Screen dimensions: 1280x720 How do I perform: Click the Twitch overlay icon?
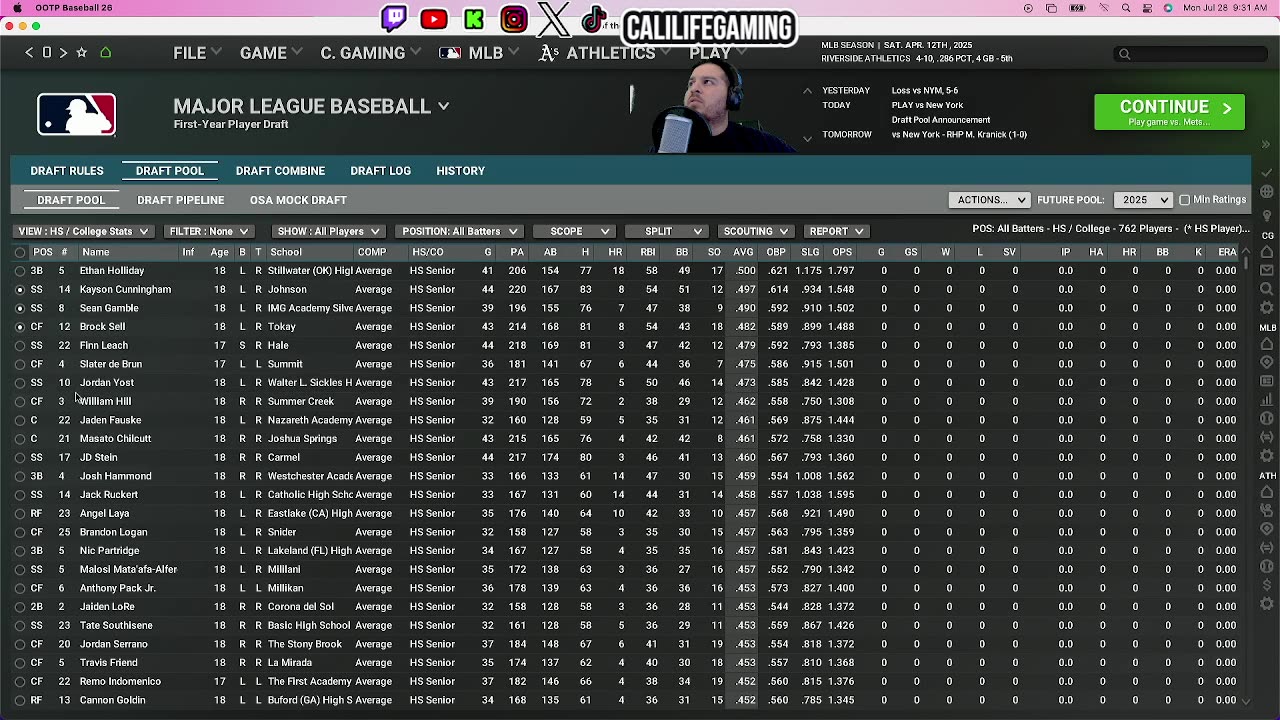tap(394, 19)
